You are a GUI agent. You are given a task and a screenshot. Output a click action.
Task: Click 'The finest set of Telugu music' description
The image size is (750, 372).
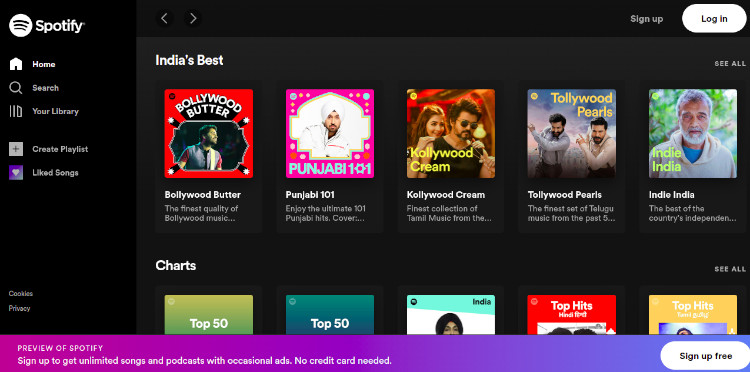[572, 213]
